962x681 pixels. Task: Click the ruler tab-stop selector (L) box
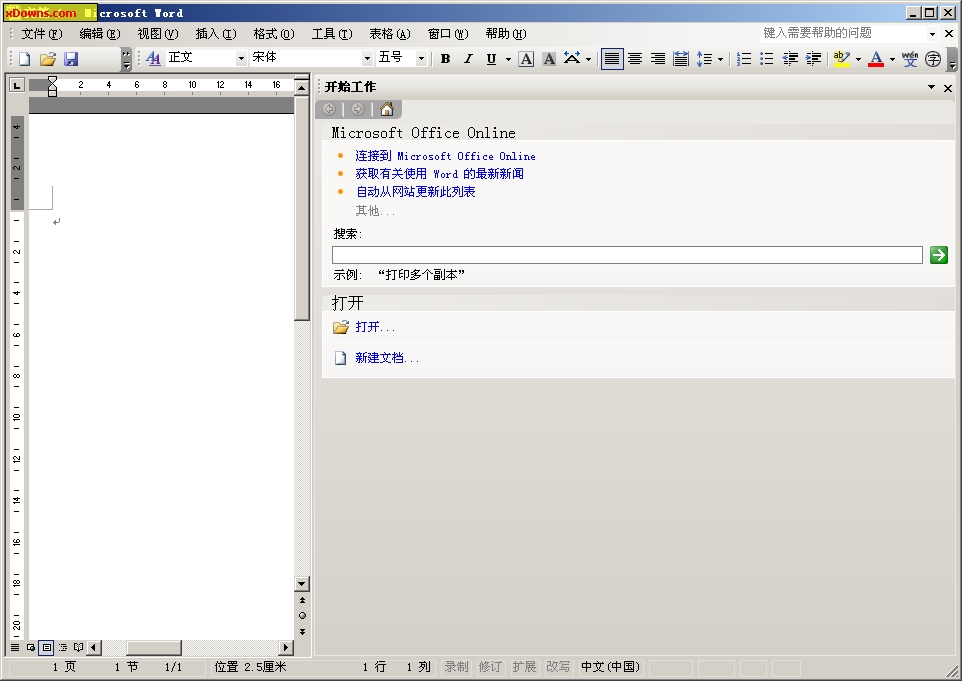[x=17, y=85]
